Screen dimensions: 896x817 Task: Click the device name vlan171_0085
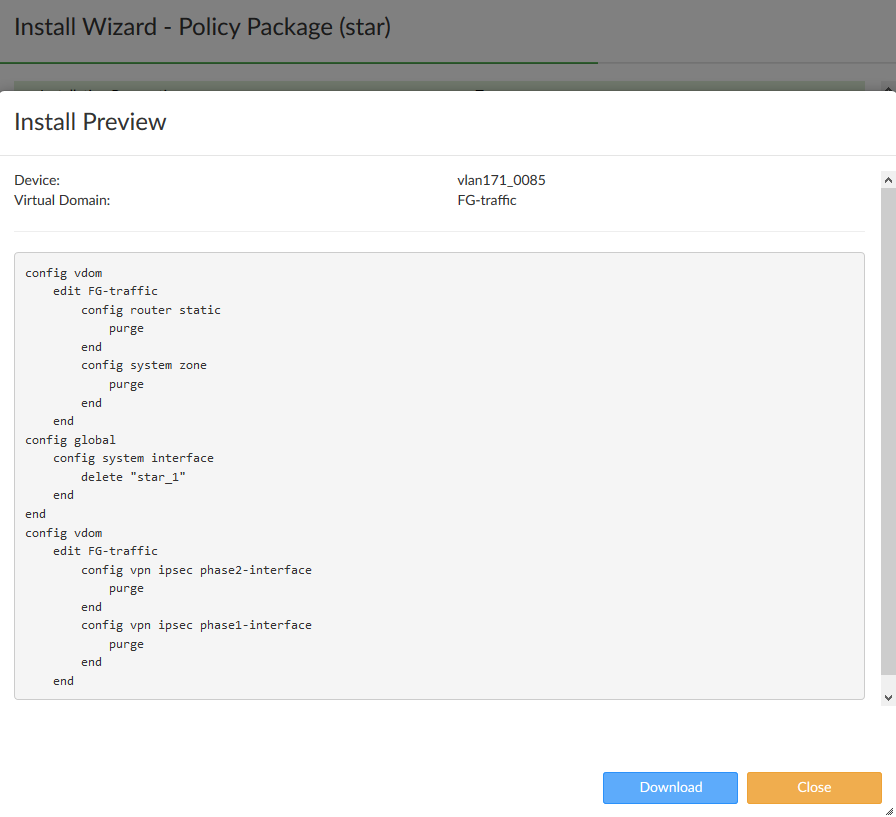coord(501,180)
